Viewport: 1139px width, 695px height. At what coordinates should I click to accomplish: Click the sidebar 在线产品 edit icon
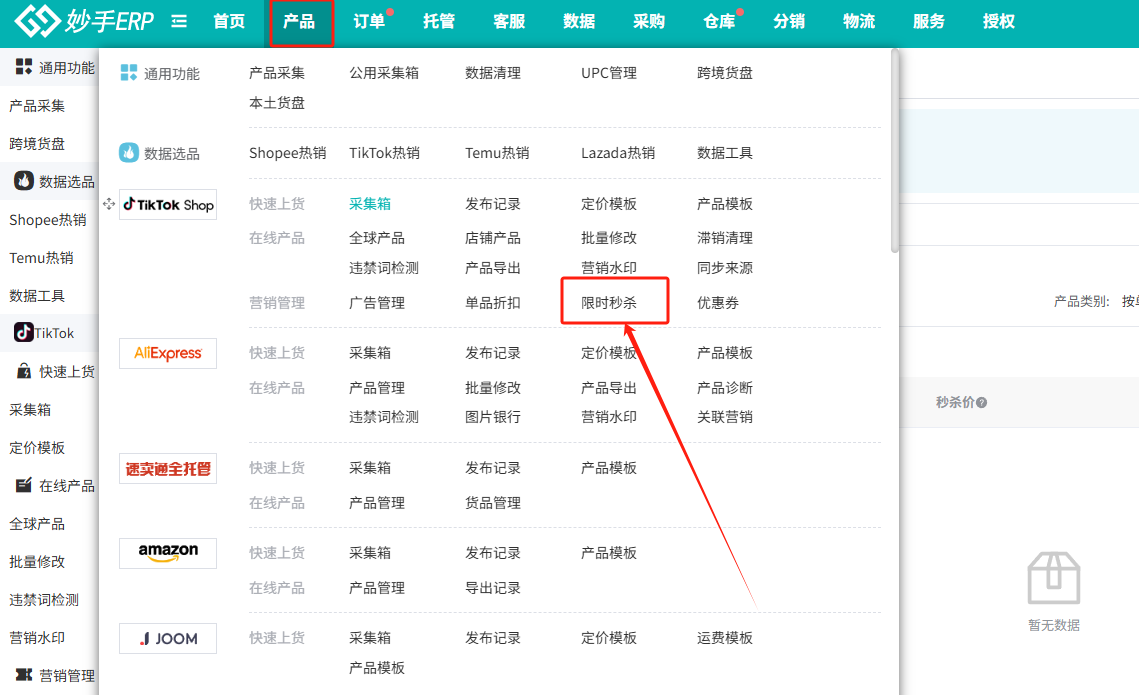[x=24, y=485]
